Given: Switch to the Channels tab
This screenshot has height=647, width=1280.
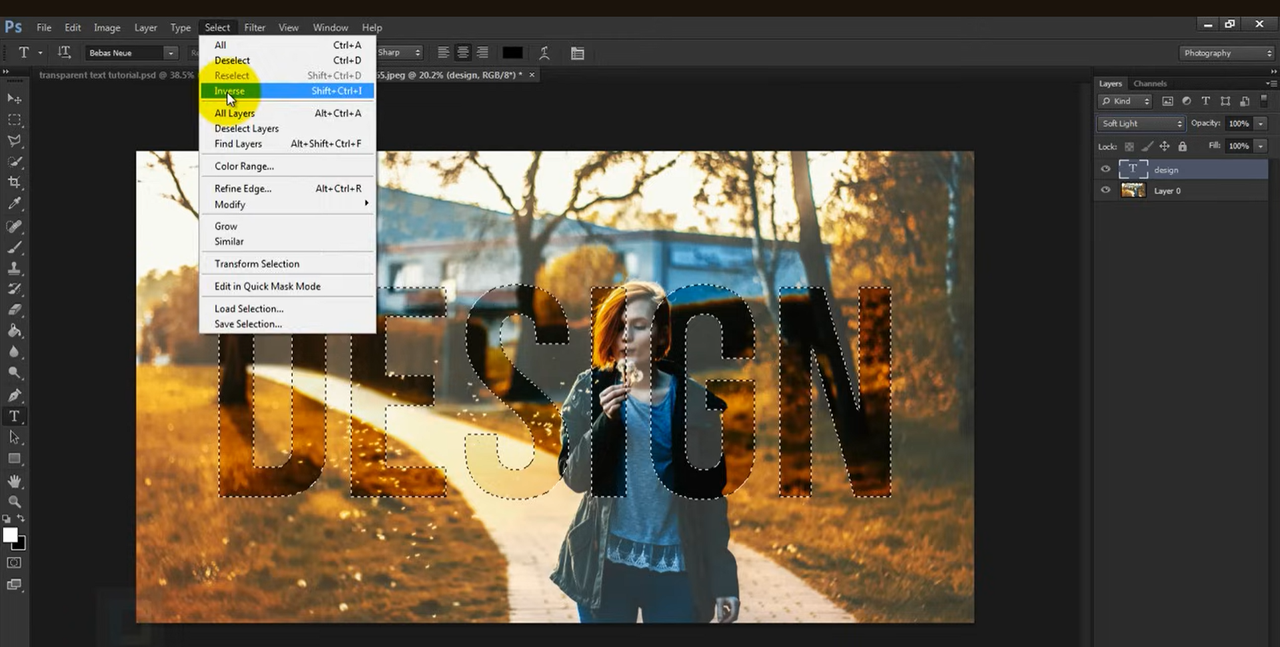Looking at the screenshot, I should click(x=1150, y=84).
